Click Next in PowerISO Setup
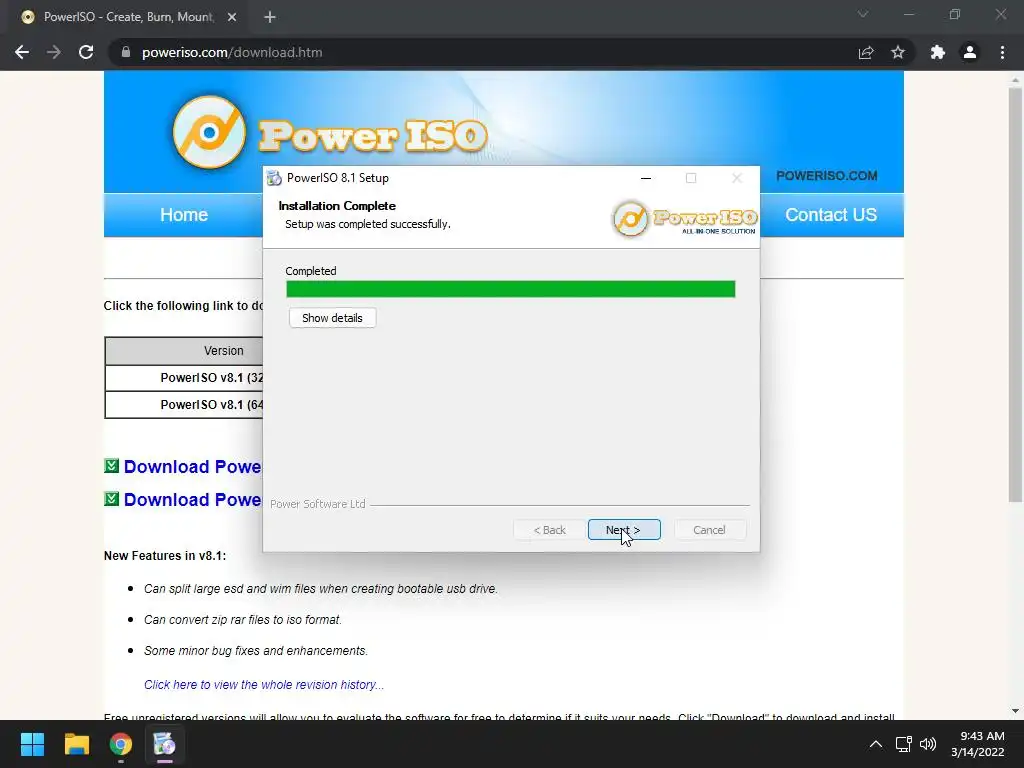This screenshot has width=1024, height=768. click(x=624, y=530)
